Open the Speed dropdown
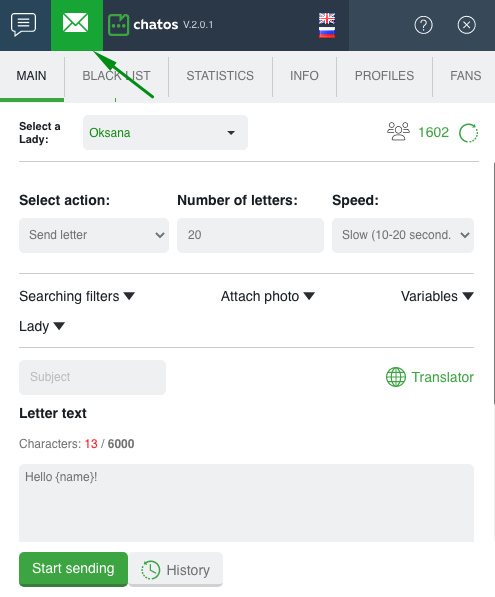 click(403, 235)
